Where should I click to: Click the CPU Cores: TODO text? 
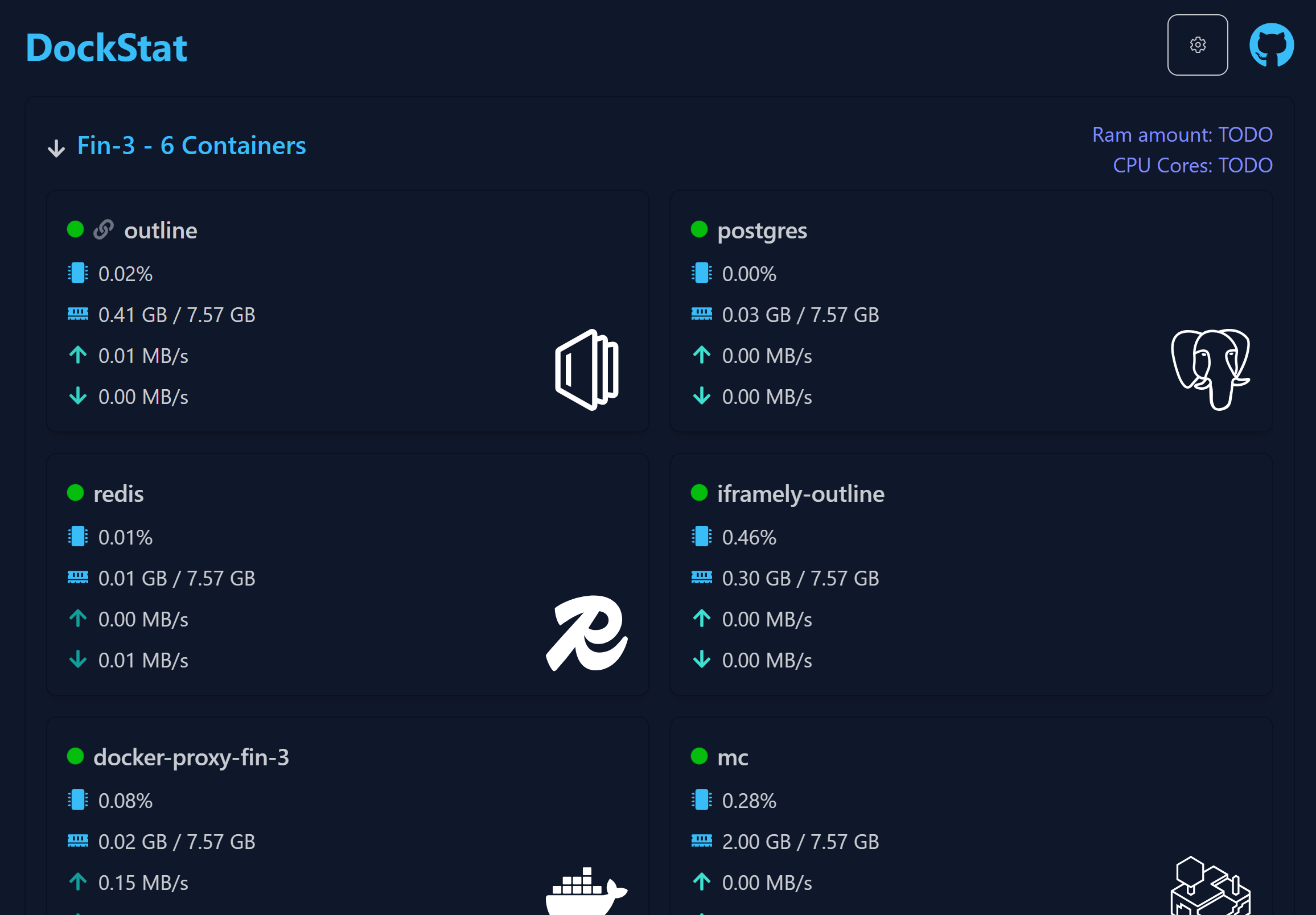click(1193, 166)
